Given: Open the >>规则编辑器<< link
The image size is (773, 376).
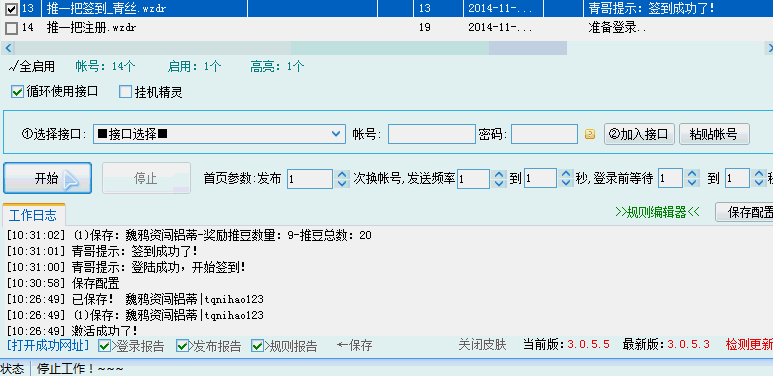Looking at the screenshot, I should (x=658, y=212).
